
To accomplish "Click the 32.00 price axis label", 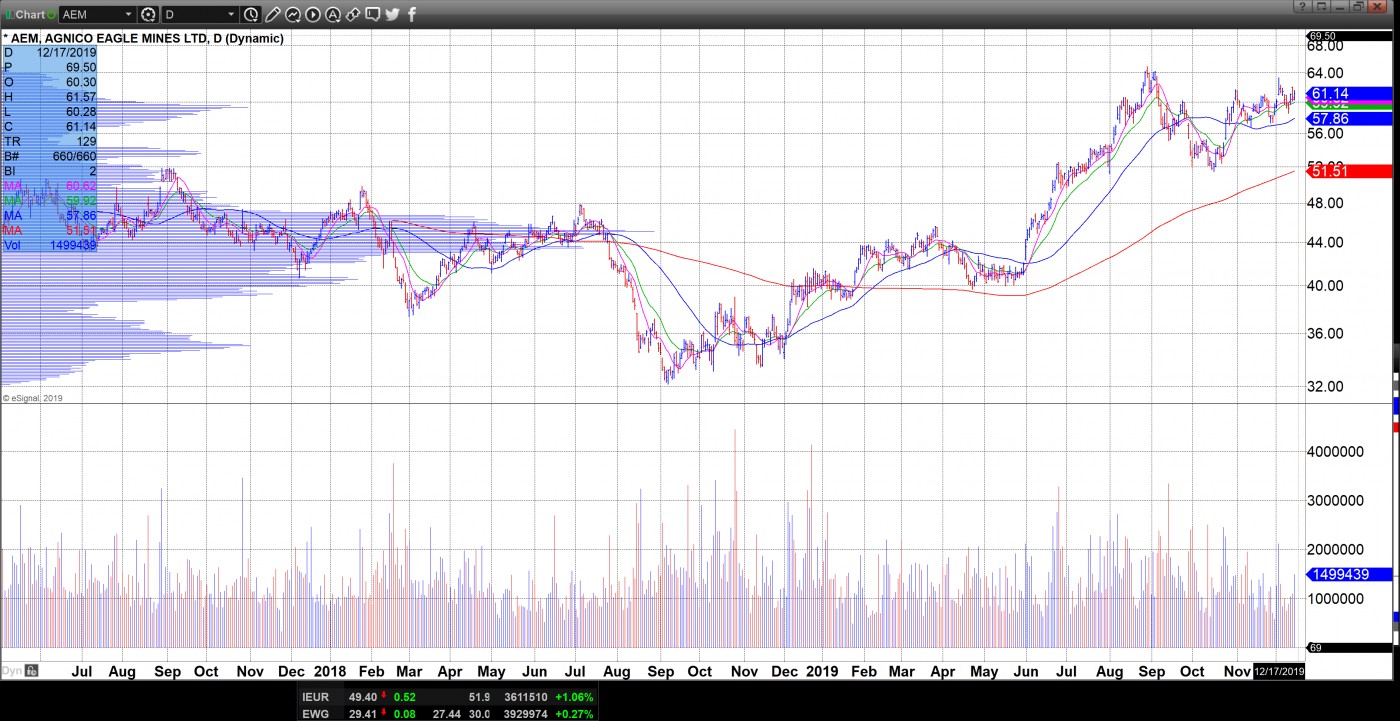I will pos(1325,386).
